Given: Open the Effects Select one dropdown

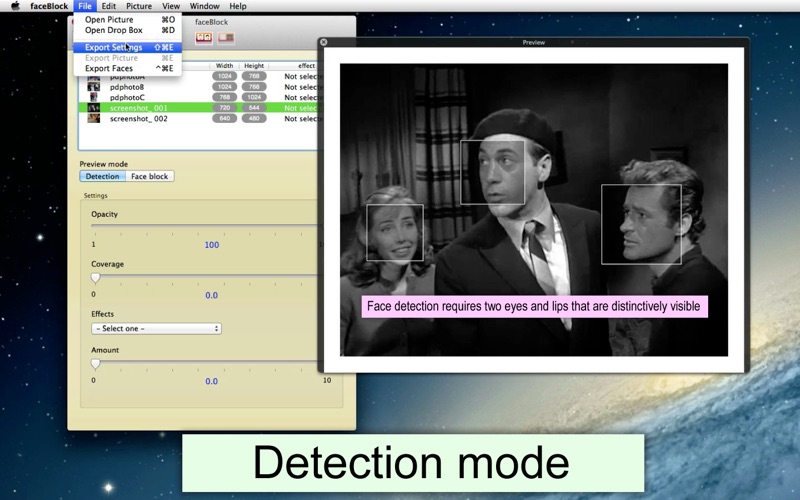Looking at the screenshot, I should point(156,329).
